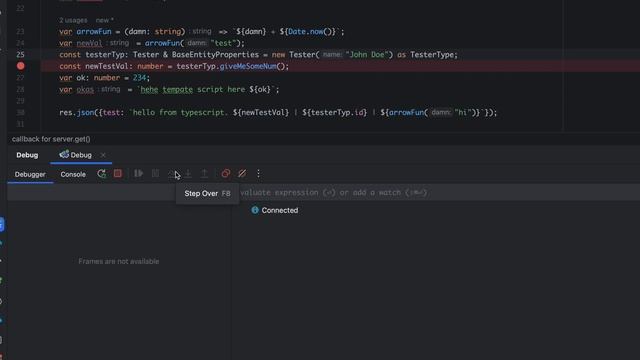Click 'Frames are not available' message
The image size is (640, 360).
119,261
